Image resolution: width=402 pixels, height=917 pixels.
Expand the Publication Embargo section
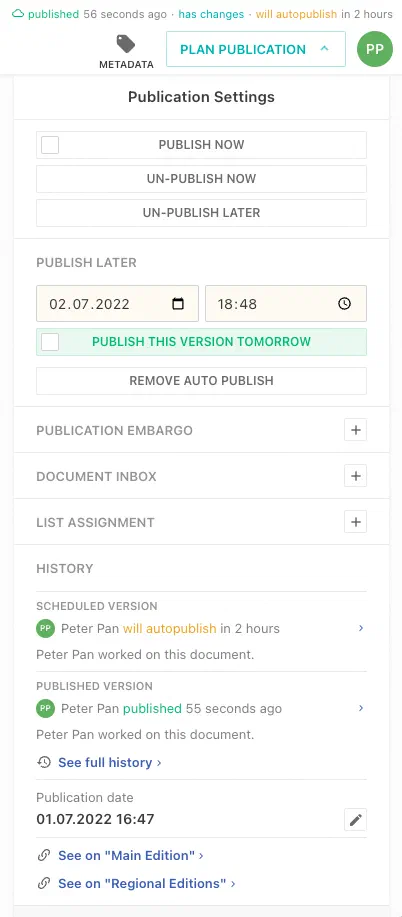coord(355,430)
